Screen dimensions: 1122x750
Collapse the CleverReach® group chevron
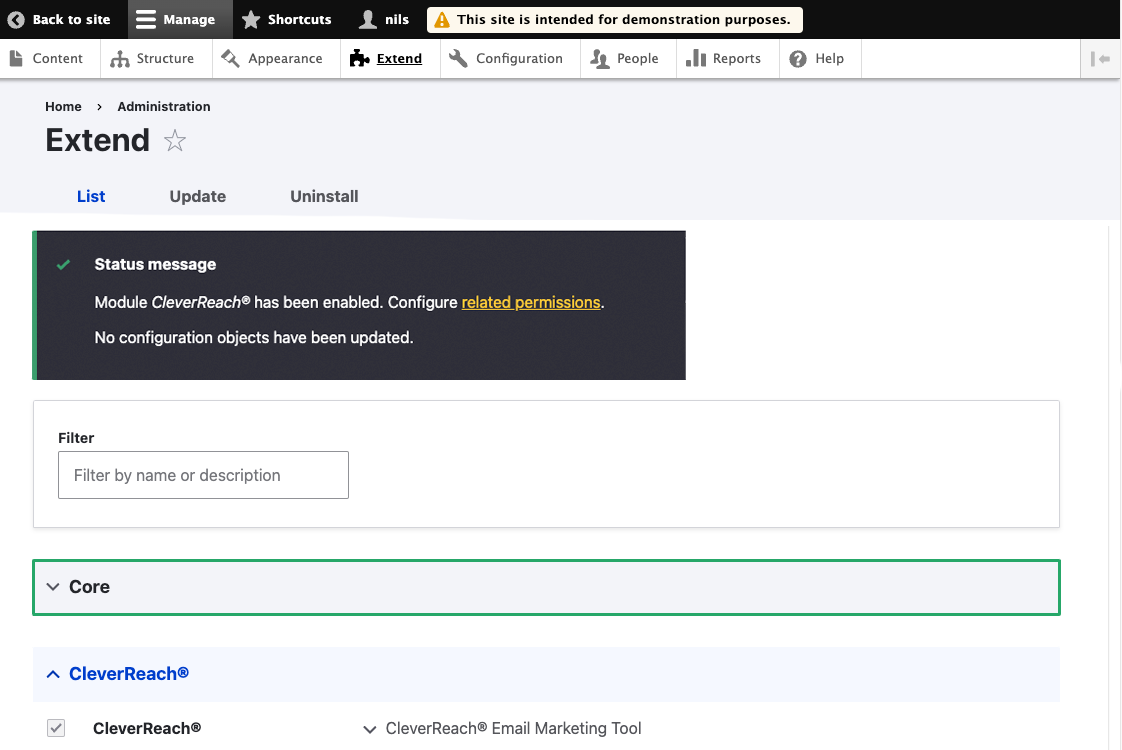pyautogui.click(x=53, y=674)
